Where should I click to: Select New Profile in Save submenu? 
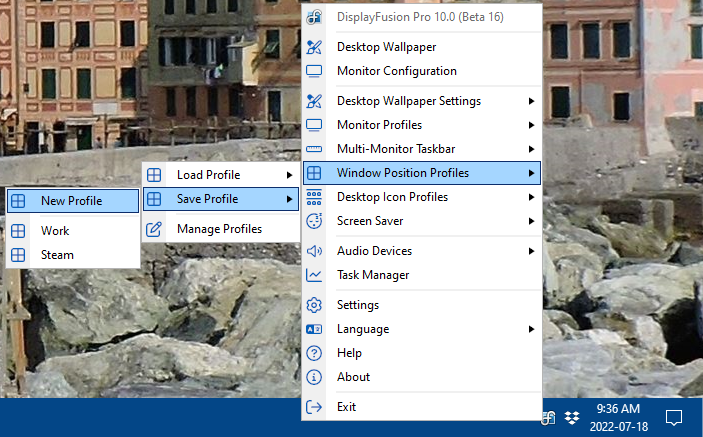pyautogui.click(x=73, y=201)
